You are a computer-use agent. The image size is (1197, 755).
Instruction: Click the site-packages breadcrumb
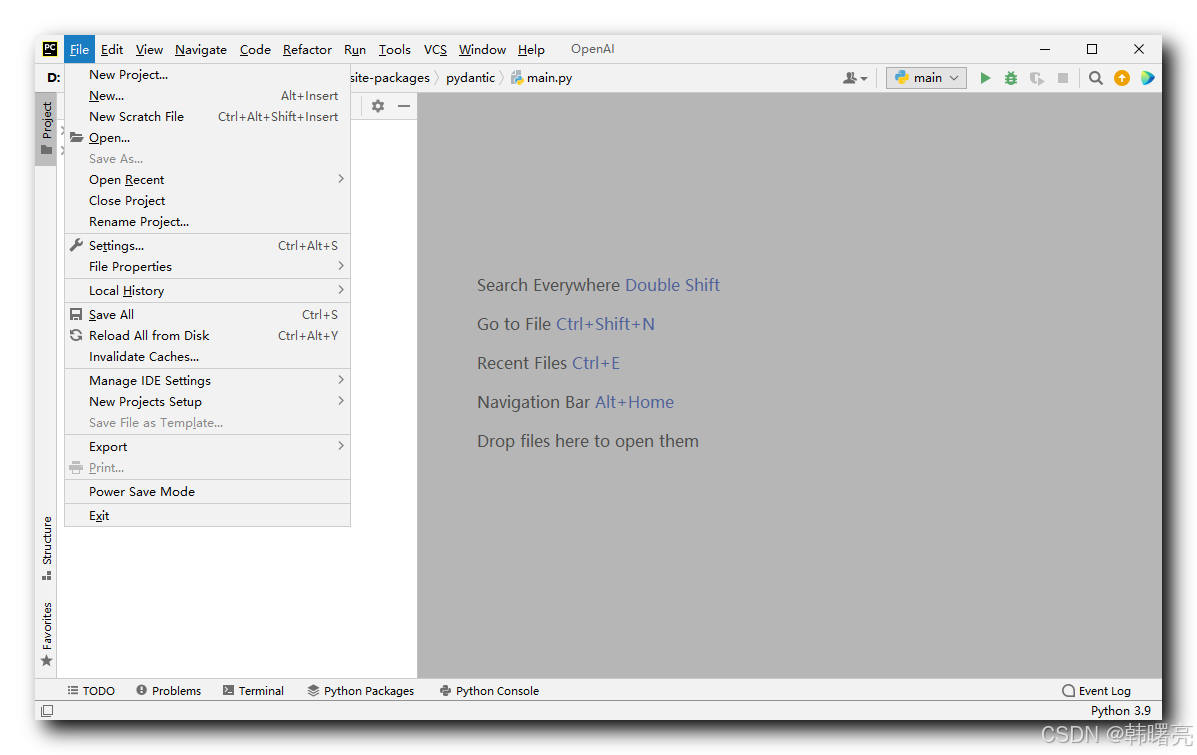pos(390,78)
